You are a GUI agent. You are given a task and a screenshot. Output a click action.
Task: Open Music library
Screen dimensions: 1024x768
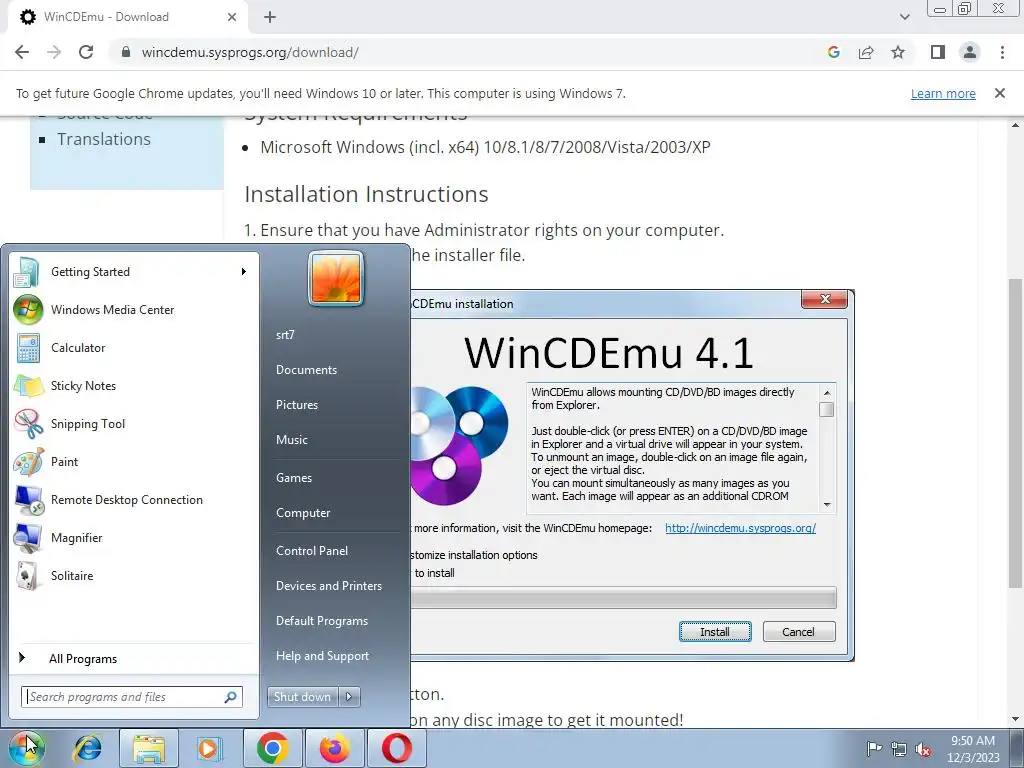pos(291,440)
